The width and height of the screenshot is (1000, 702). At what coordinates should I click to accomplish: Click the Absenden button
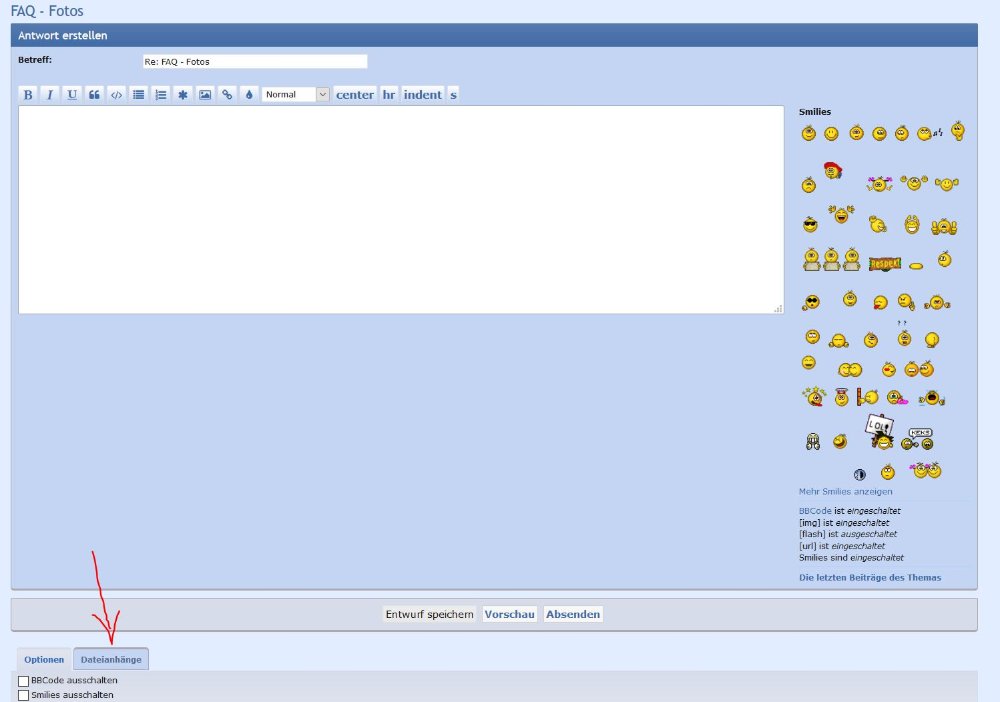[x=573, y=614]
